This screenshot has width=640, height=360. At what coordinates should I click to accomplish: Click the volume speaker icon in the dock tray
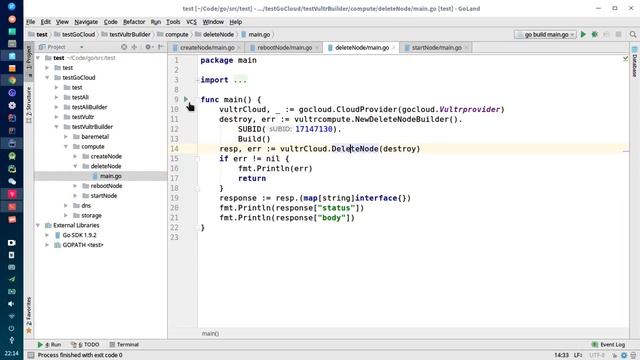point(11,304)
